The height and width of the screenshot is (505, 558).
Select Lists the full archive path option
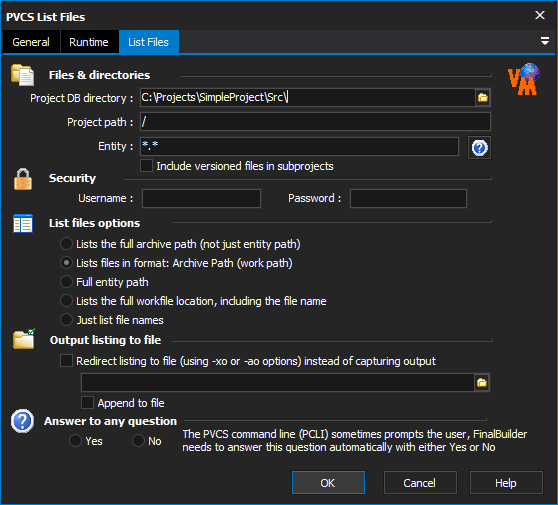[x=66, y=244]
